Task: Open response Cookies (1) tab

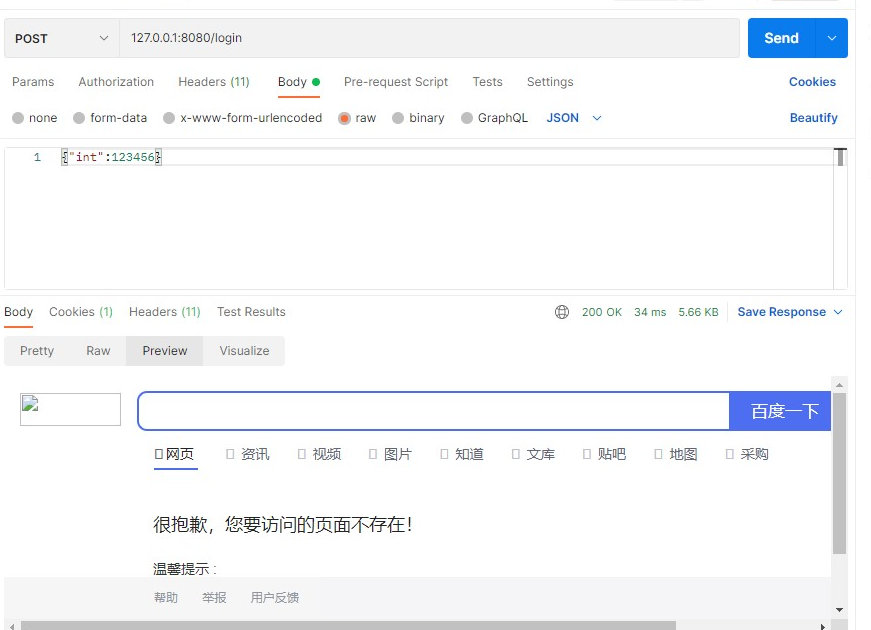Action: [x=81, y=312]
